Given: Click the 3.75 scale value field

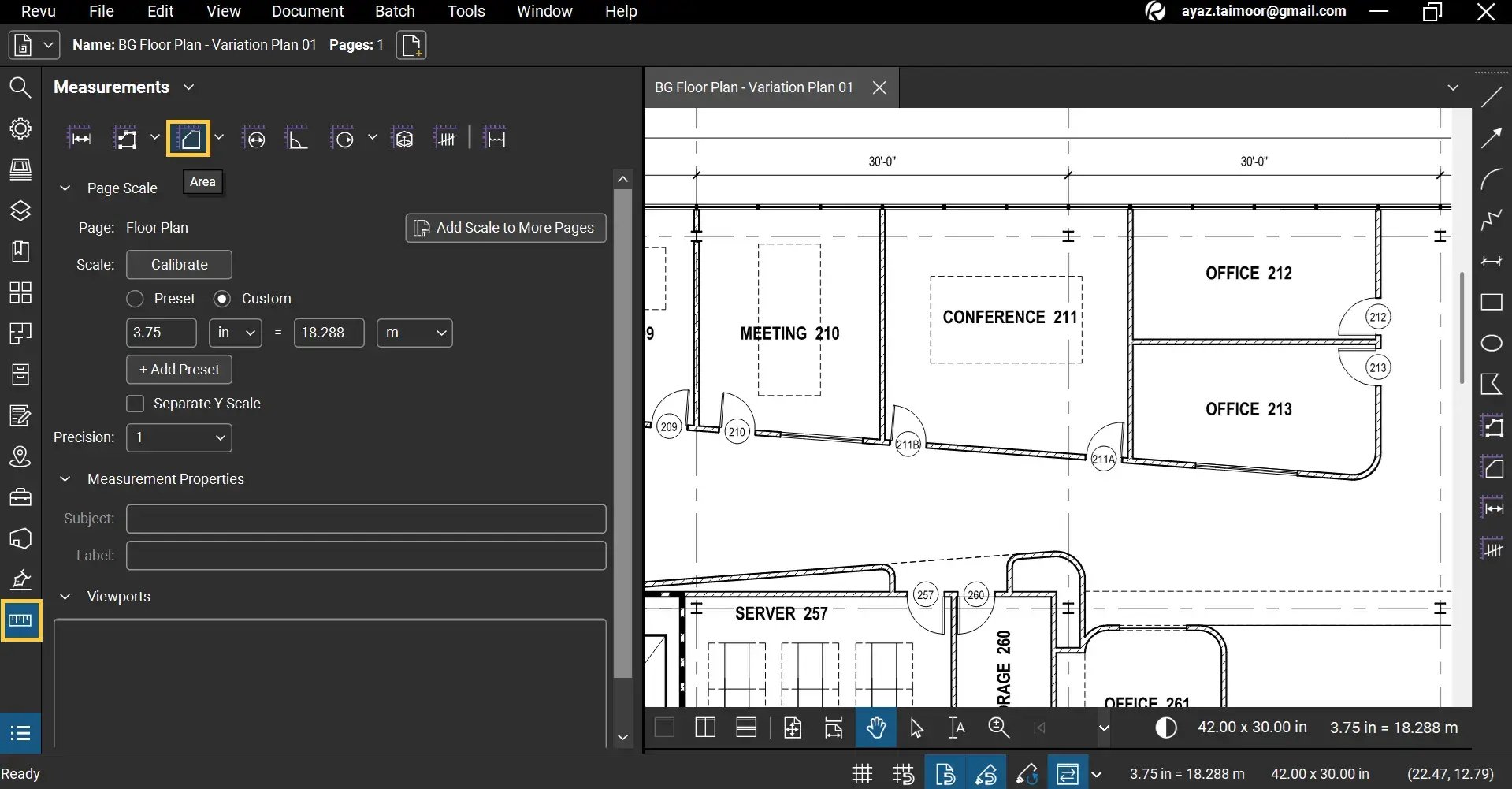Looking at the screenshot, I should tap(161, 333).
